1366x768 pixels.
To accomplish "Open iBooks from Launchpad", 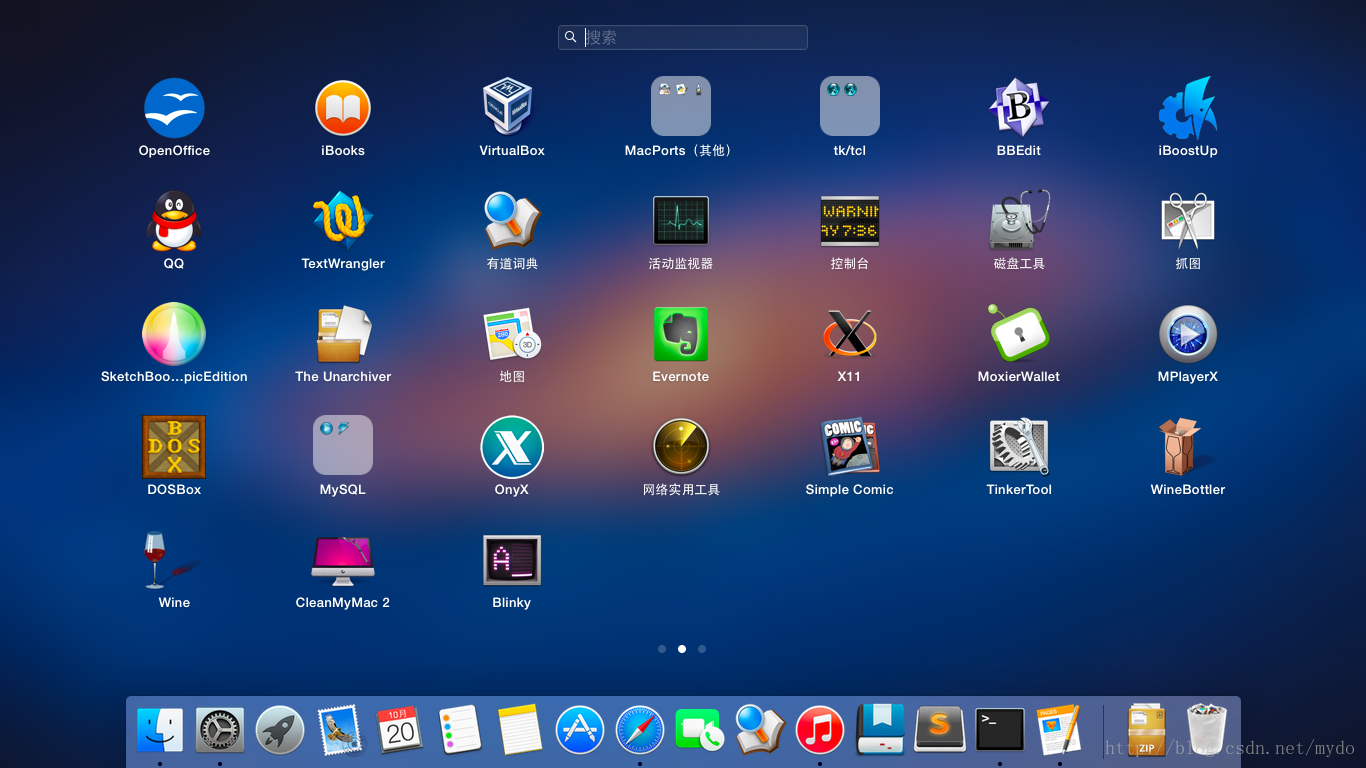I will tap(343, 108).
